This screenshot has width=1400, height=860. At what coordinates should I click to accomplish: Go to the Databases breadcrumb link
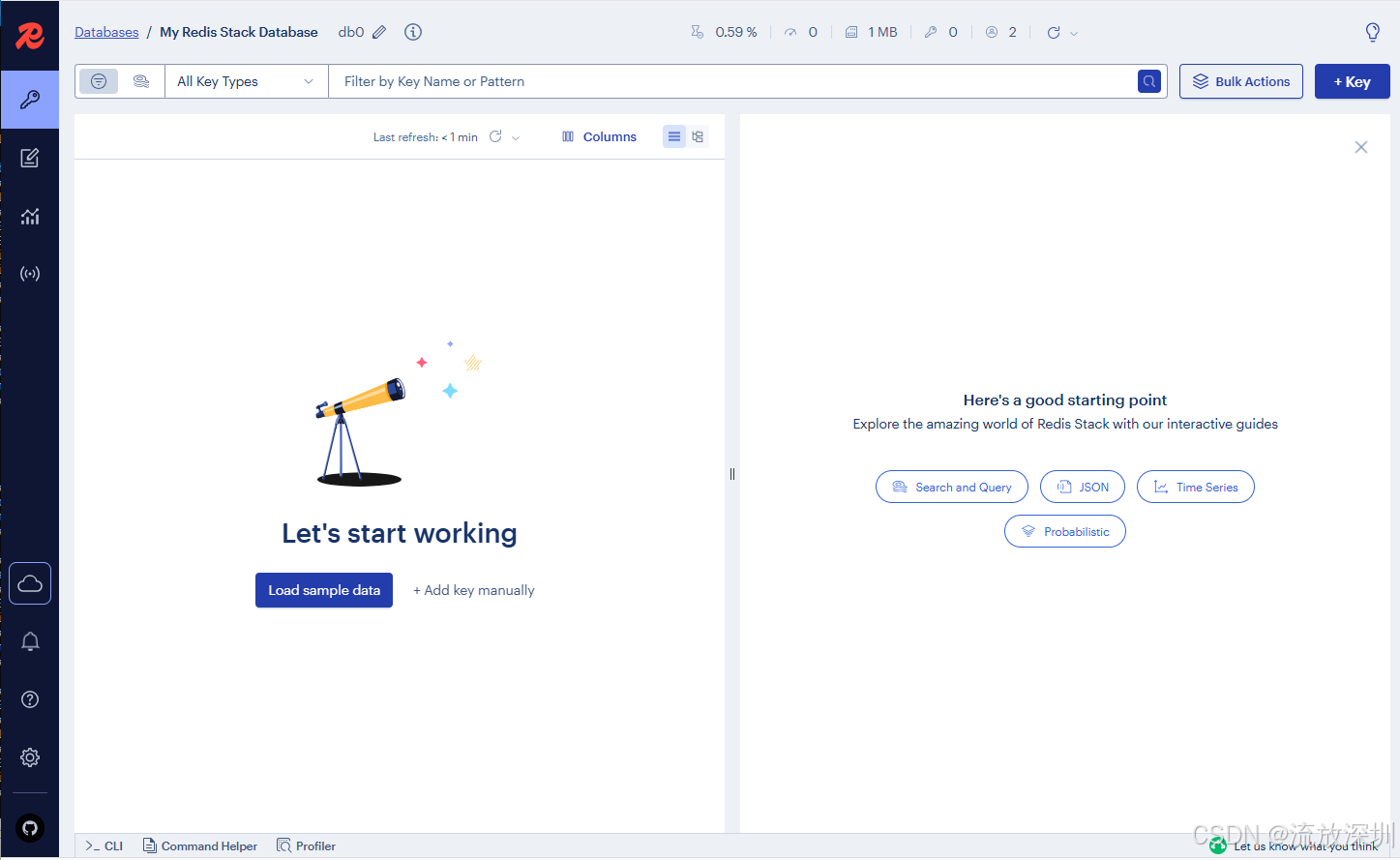click(106, 32)
